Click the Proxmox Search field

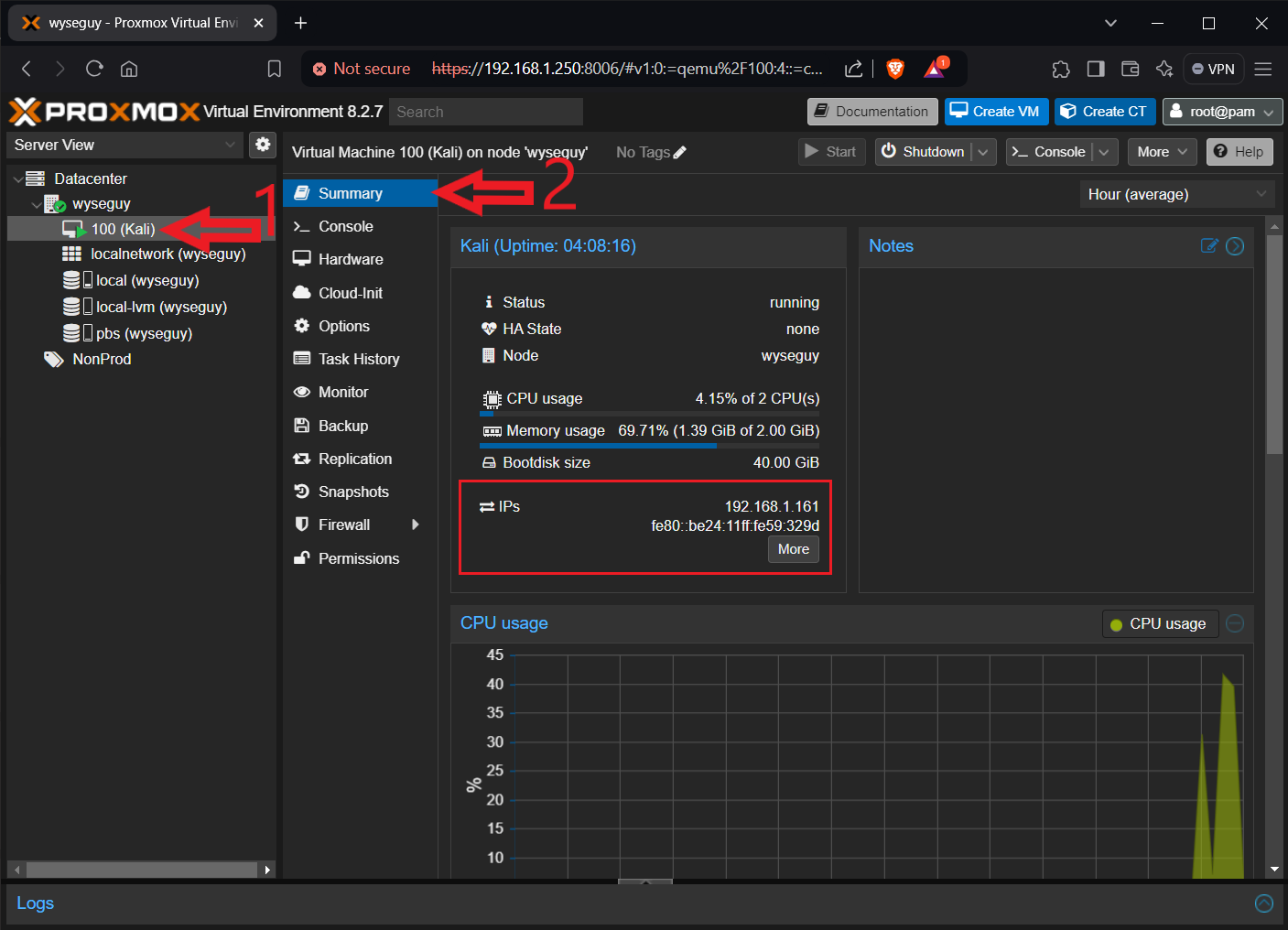(486, 112)
